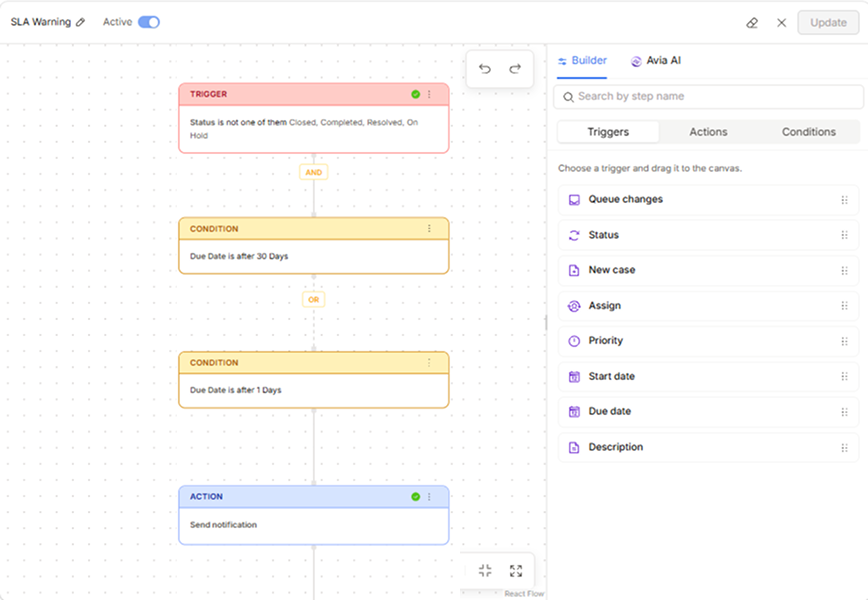Undo the last canvas change
This screenshot has height=600, width=868.
point(484,69)
